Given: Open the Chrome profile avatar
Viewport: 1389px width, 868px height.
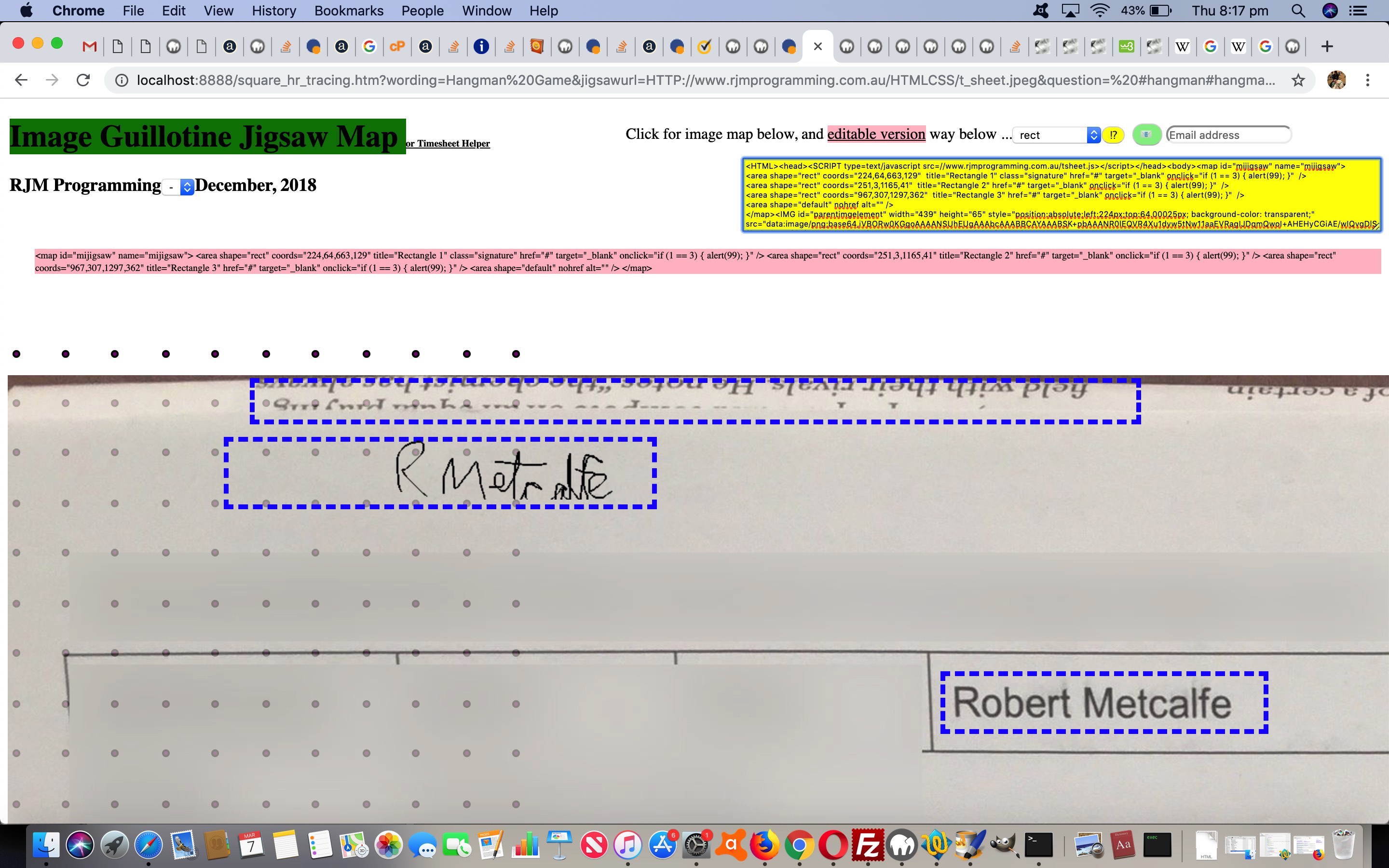Looking at the screenshot, I should coord(1337,81).
